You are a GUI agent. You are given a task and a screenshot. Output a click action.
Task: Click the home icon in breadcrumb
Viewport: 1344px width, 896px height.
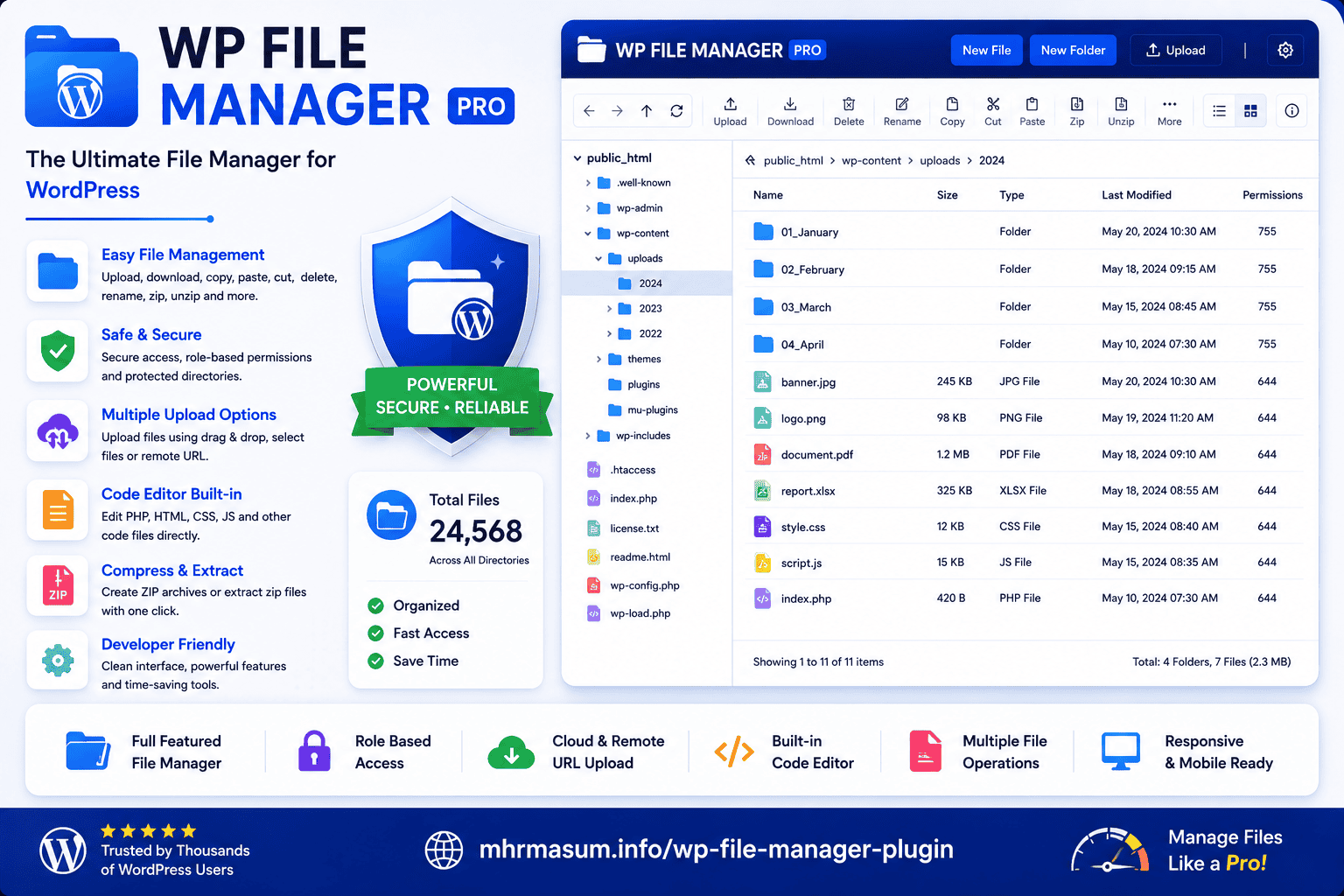coord(750,160)
